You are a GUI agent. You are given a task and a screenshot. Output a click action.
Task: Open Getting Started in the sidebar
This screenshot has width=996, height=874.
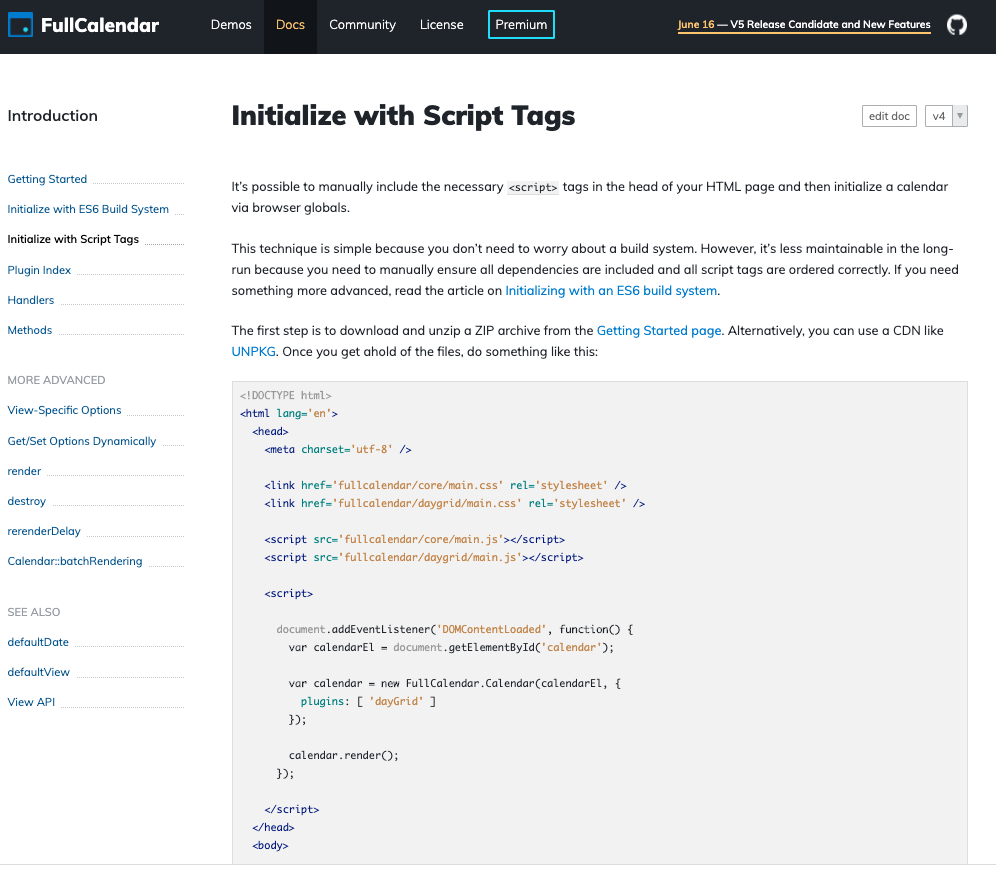pos(47,179)
